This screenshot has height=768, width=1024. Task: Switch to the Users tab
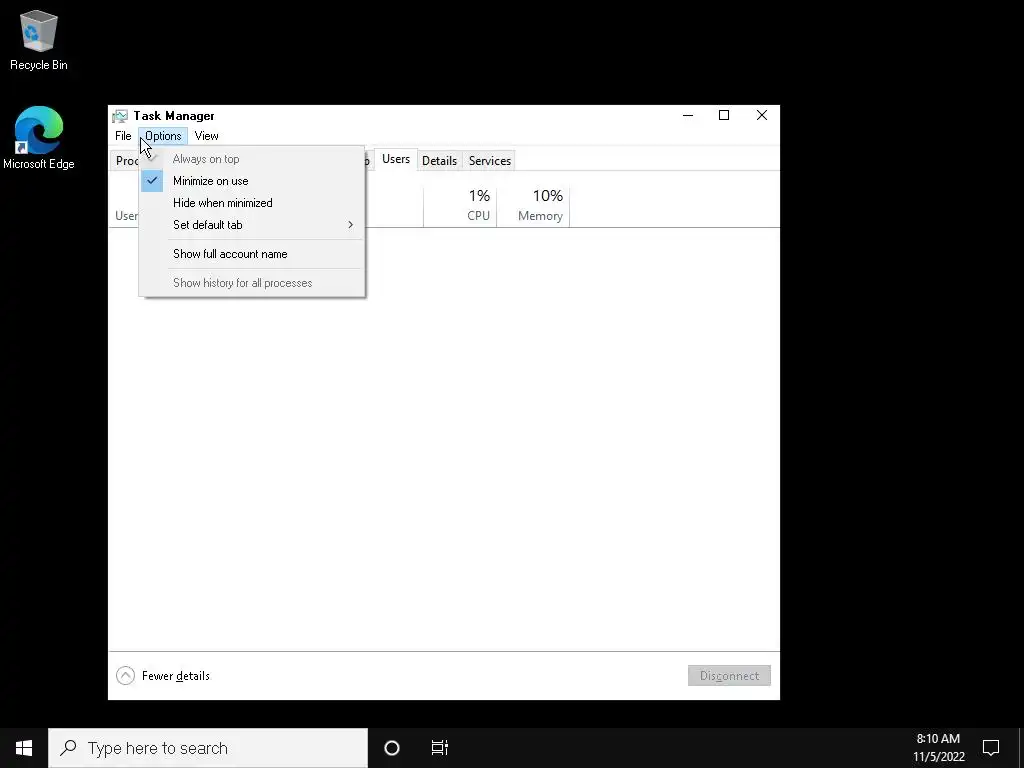[x=396, y=159]
